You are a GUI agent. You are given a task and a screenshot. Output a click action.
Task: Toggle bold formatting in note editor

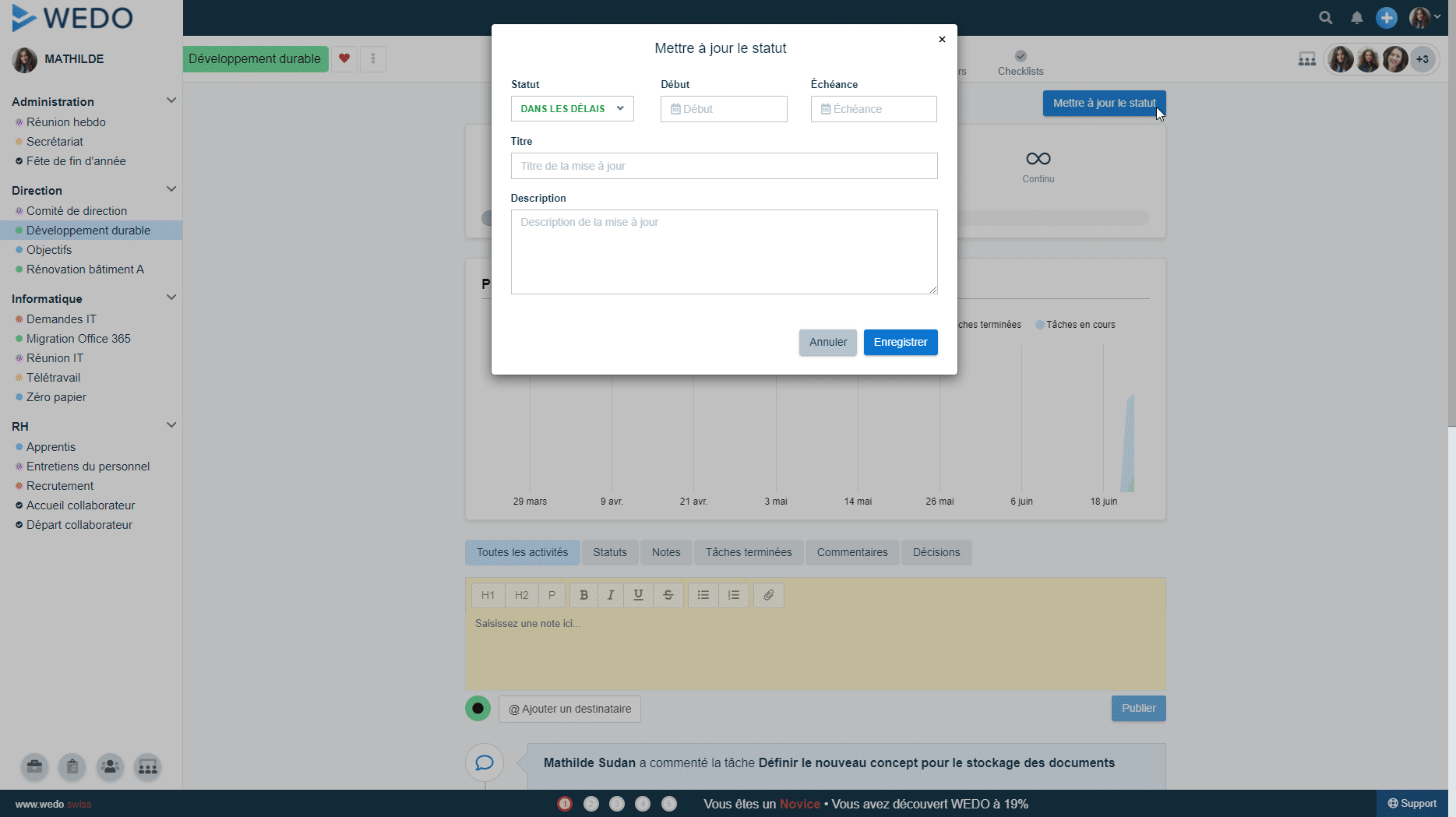(583, 595)
